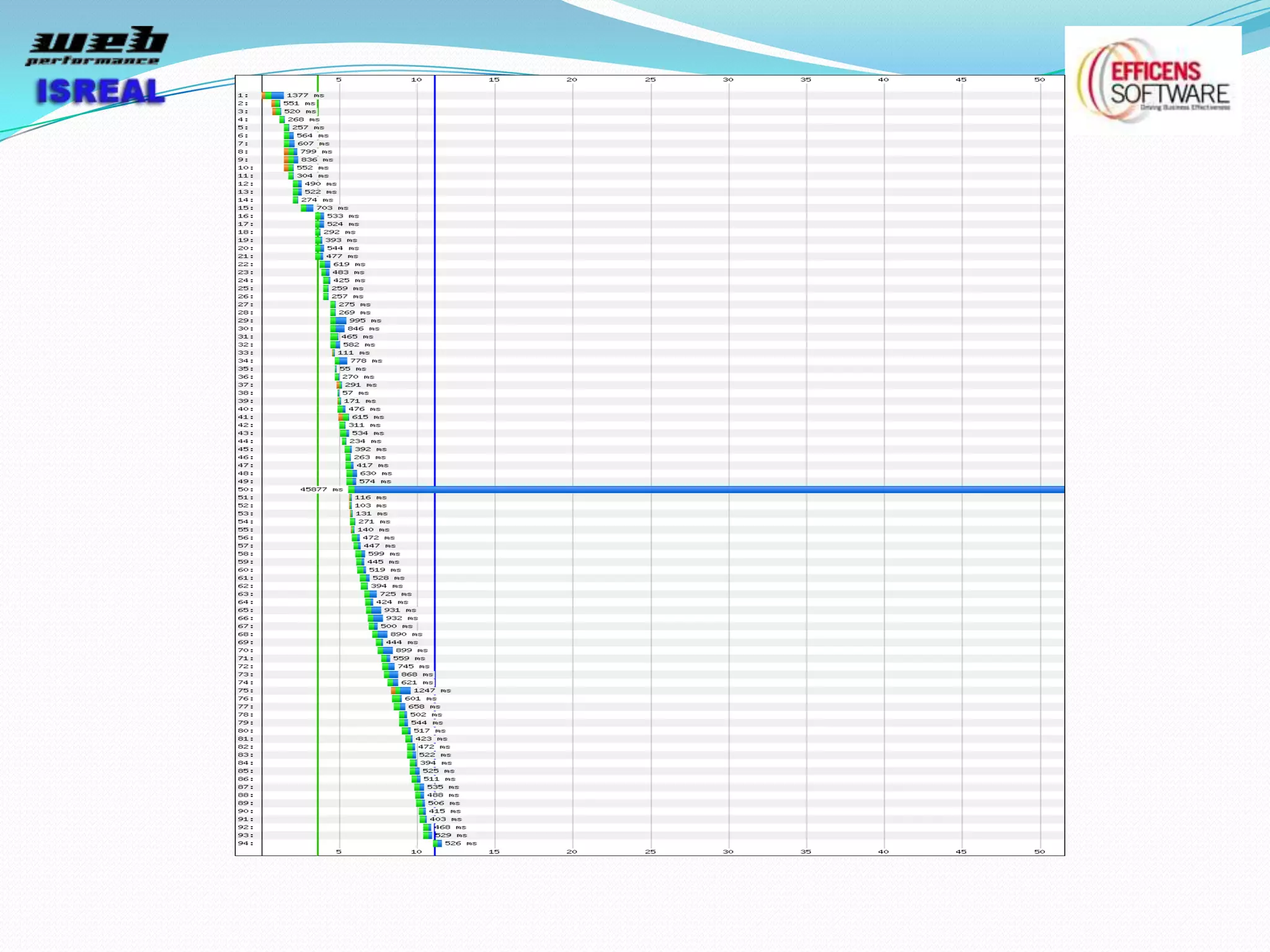Click the 1377 ms bar on row 1
The height and width of the screenshot is (952, 1270).
273,95
